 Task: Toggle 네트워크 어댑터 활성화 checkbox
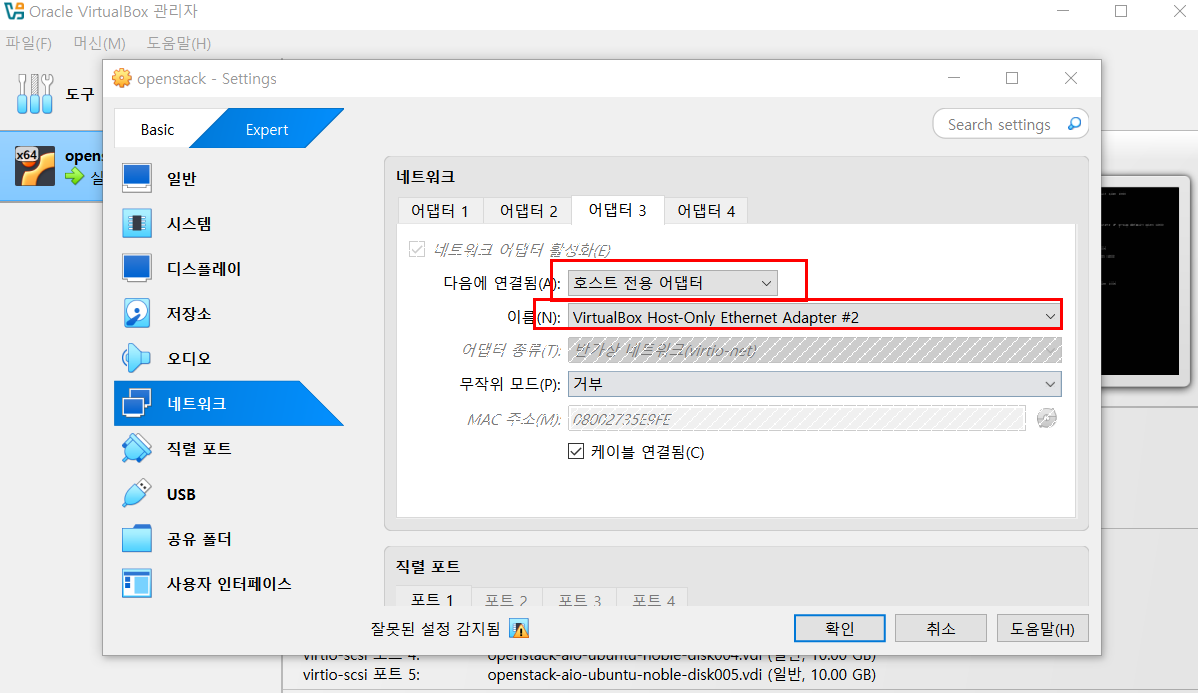(416, 249)
